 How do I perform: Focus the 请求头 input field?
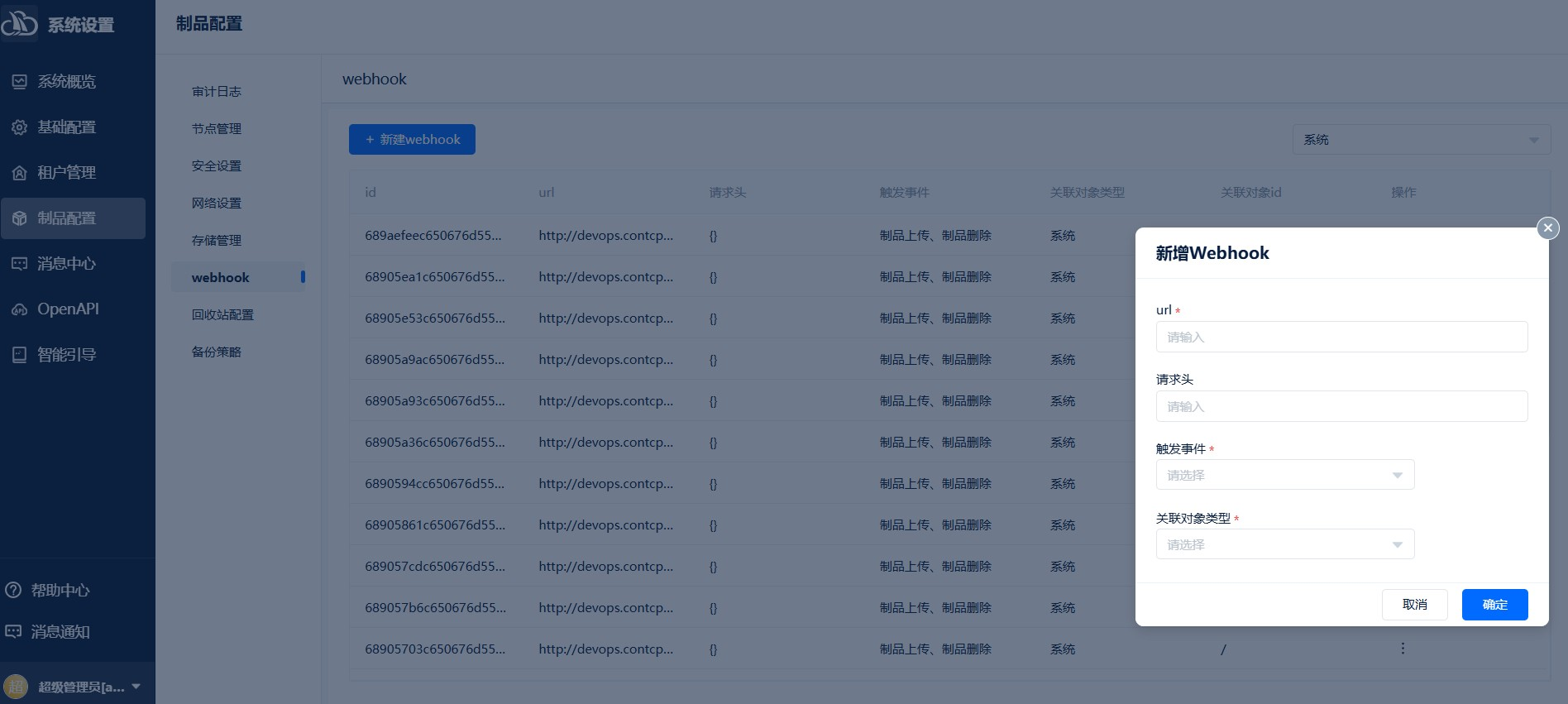[1341, 407]
